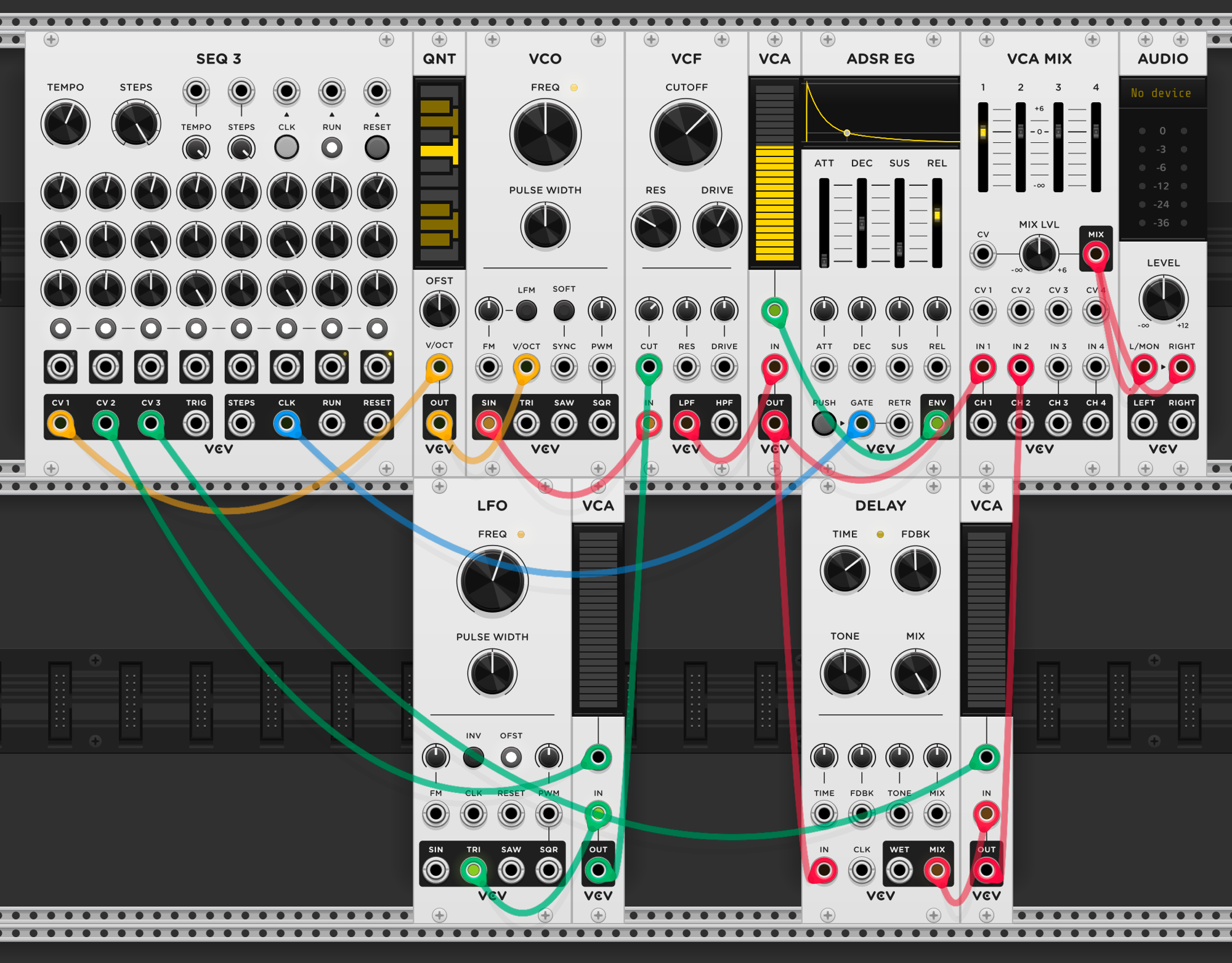Click the VCF DRIVE knob
The height and width of the screenshot is (963, 1232).
(x=717, y=226)
